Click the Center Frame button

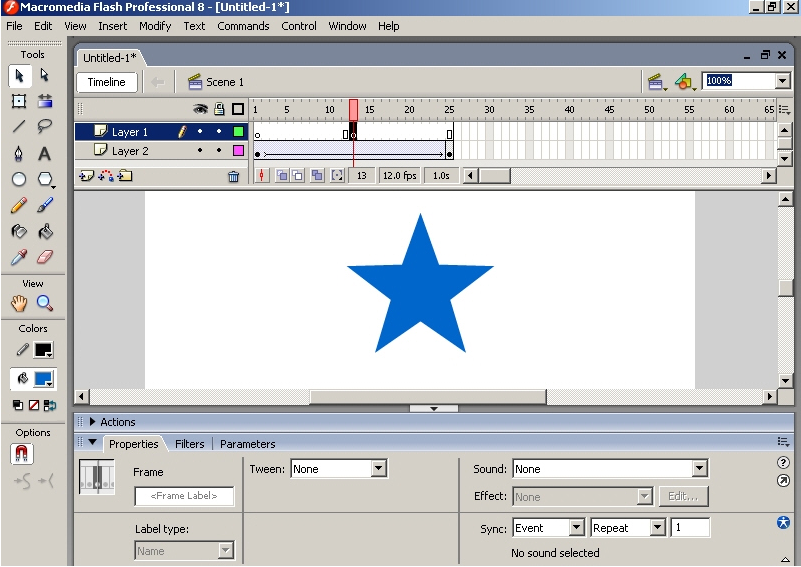262,176
